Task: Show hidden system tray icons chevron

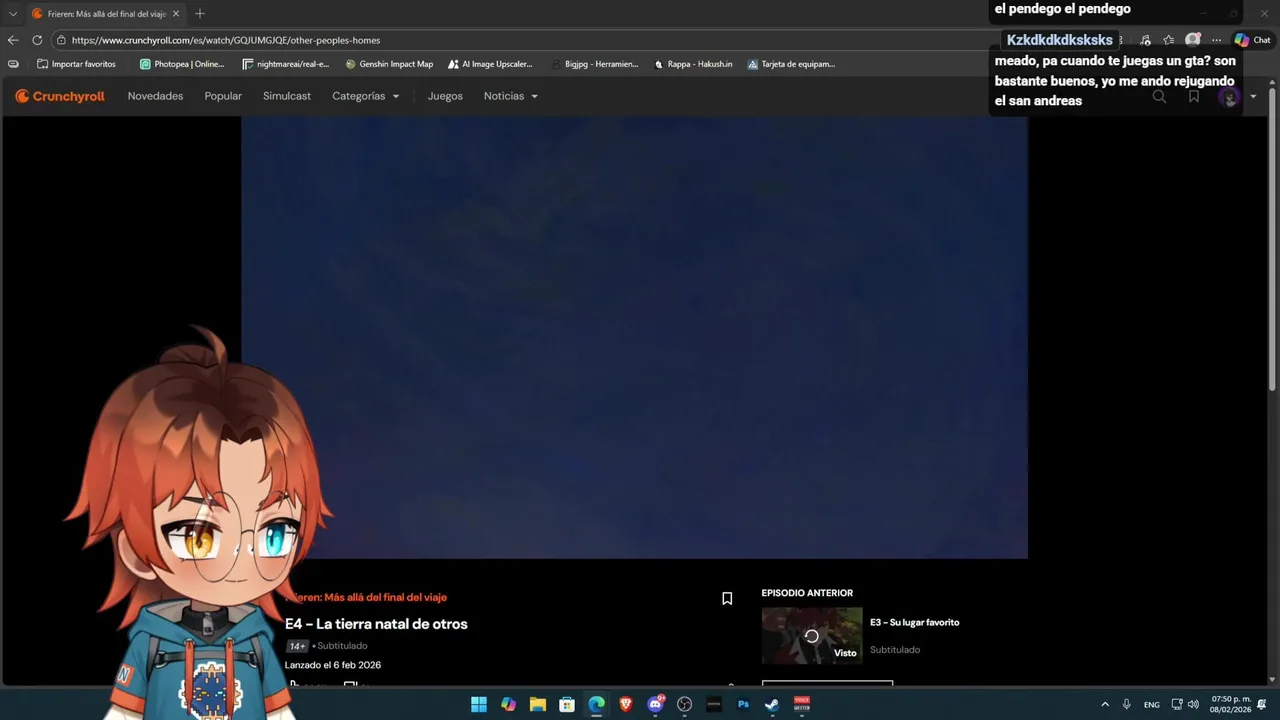Action: click(x=1104, y=704)
